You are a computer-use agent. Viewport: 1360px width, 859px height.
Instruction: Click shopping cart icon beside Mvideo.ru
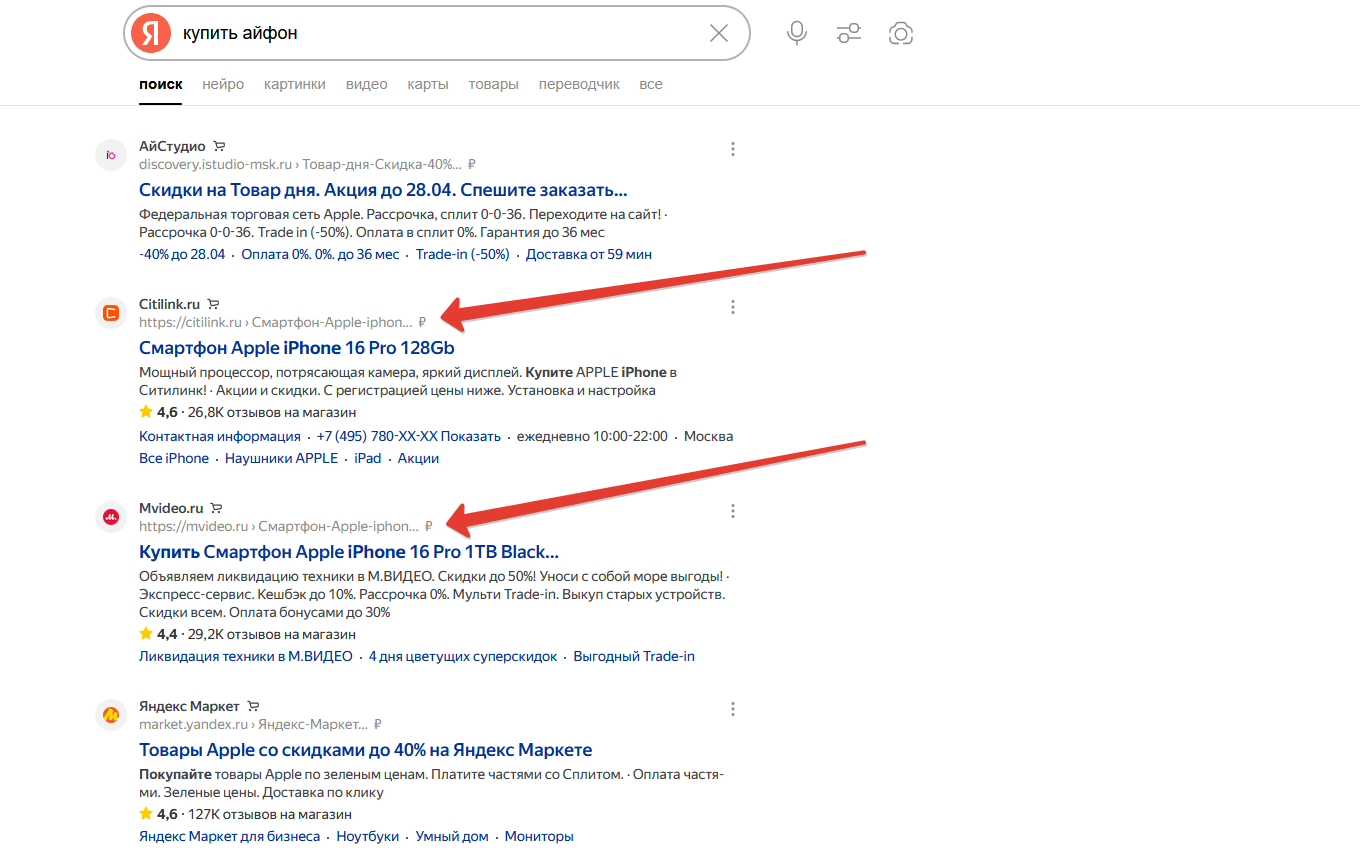click(x=216, y=508)
